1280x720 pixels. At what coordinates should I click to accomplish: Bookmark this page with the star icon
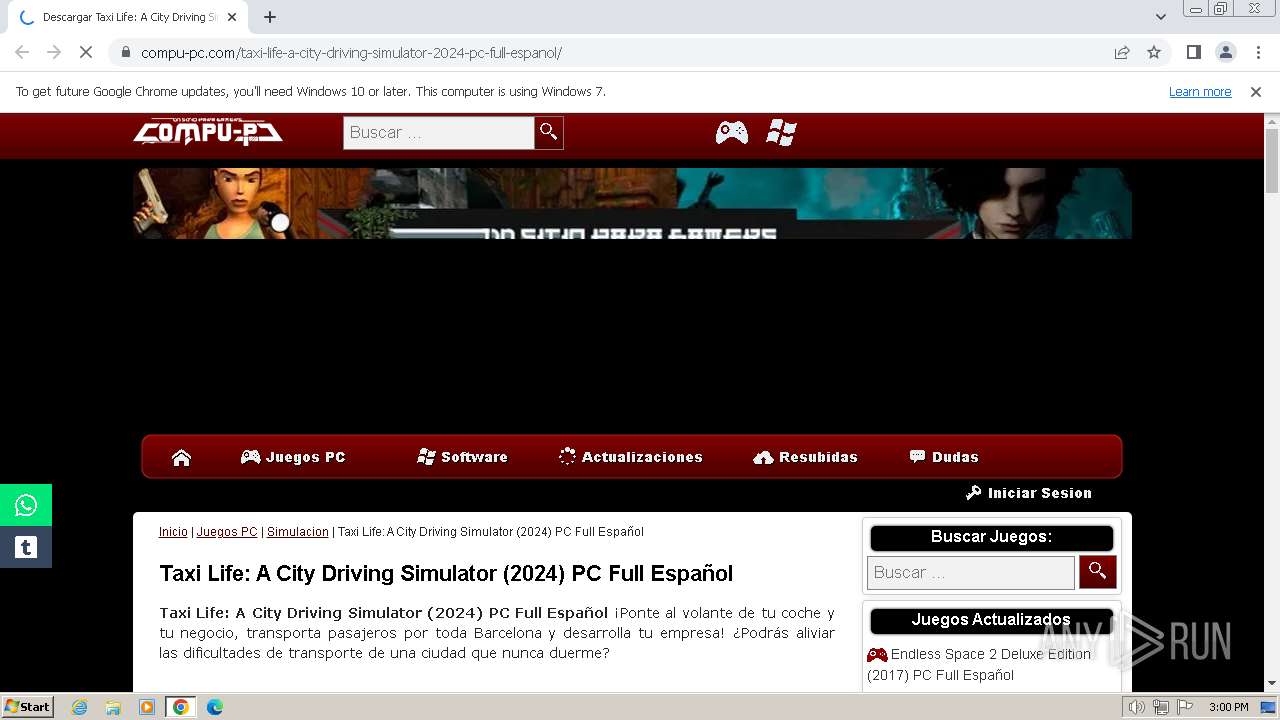[x=1154, y=52]
